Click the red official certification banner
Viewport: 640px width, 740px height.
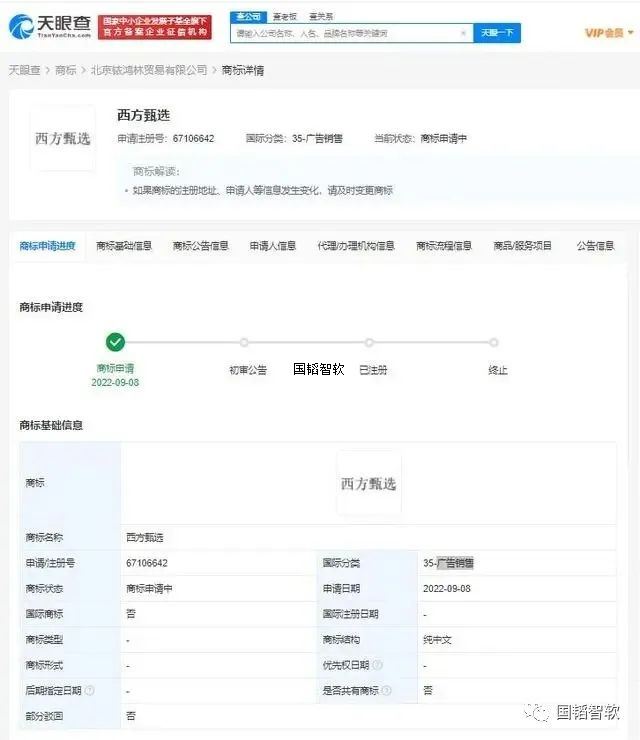(155, 27)
